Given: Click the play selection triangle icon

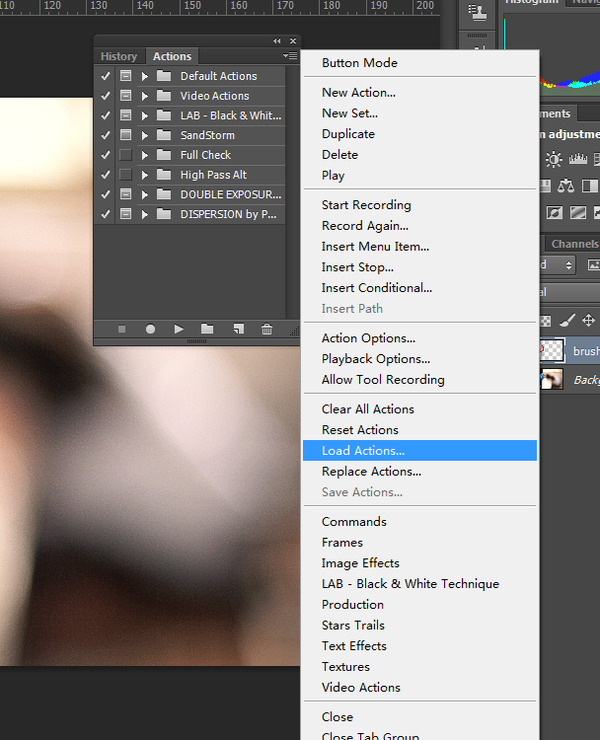Looking at the screenshot, I should (178, 329).
